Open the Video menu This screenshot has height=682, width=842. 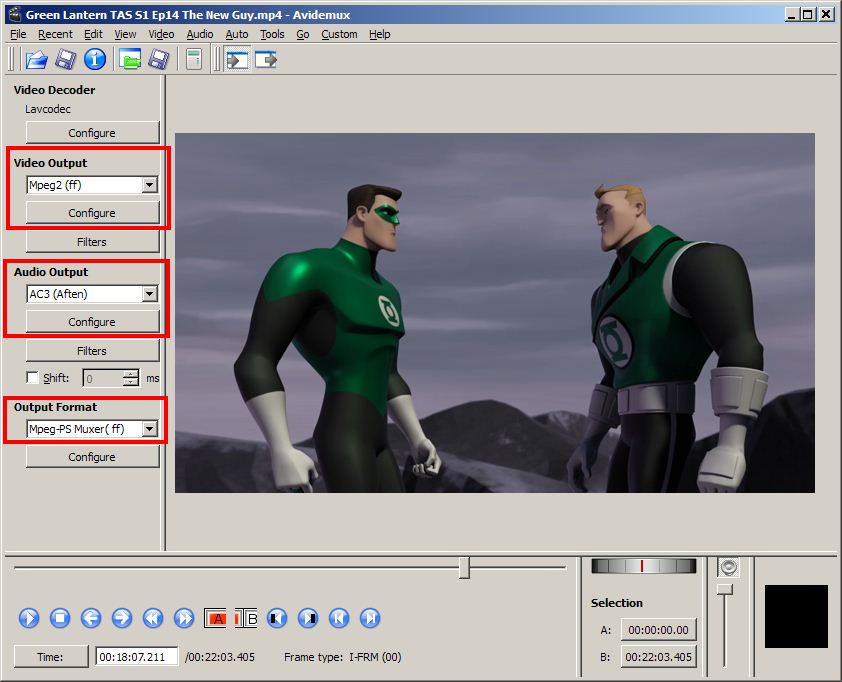point(161,34)
